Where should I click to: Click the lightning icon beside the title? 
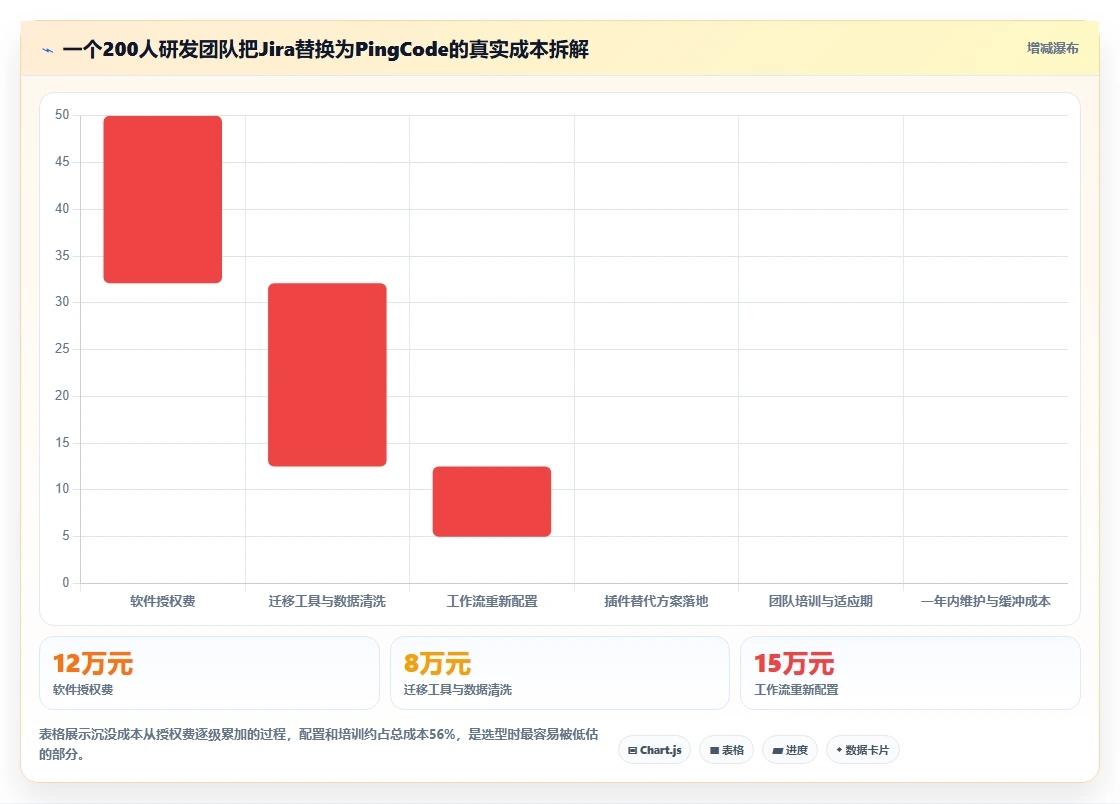[x=48, y=51]
